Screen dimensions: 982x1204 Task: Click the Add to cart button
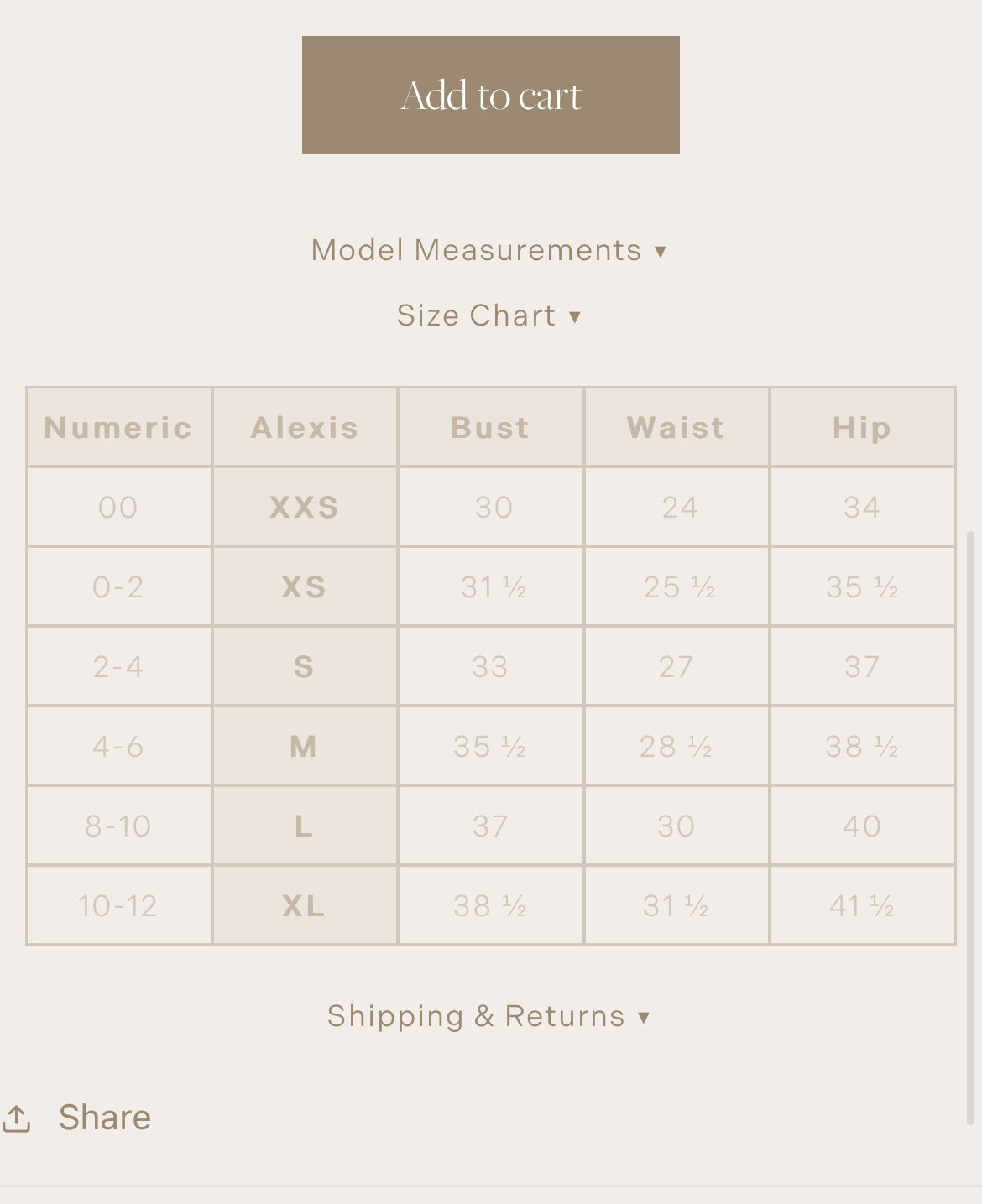pyautogui.click(x=490, y=95)
